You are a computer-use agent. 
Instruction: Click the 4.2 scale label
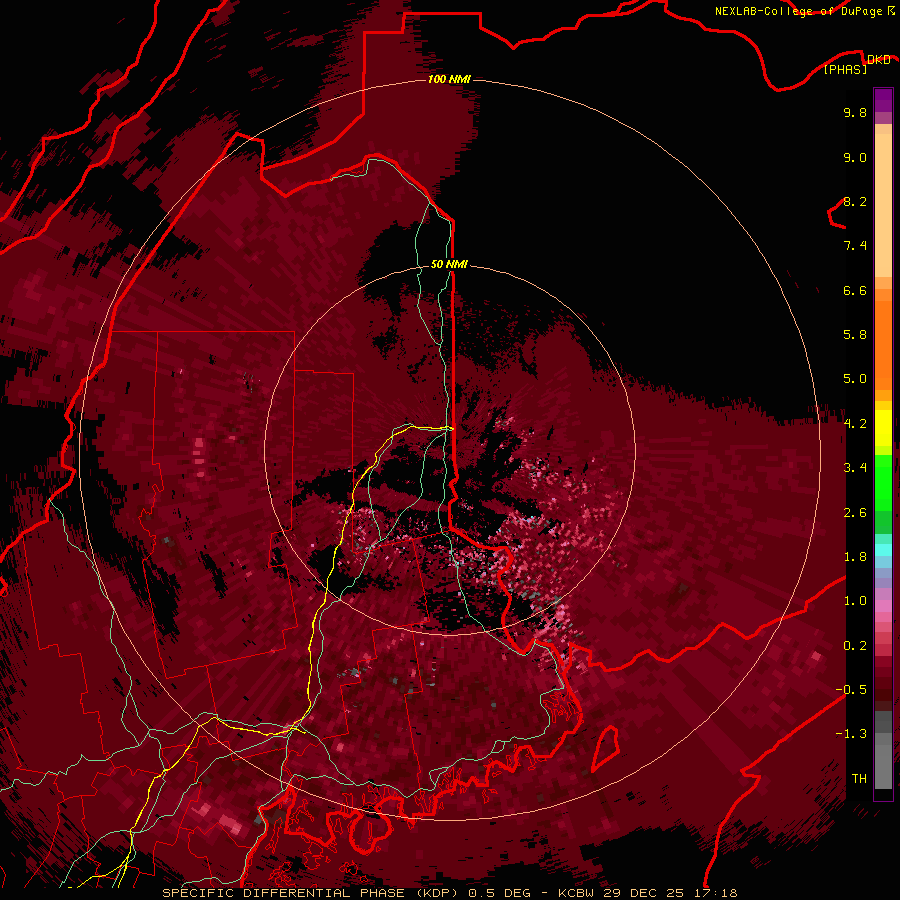[x=855, y=424]
